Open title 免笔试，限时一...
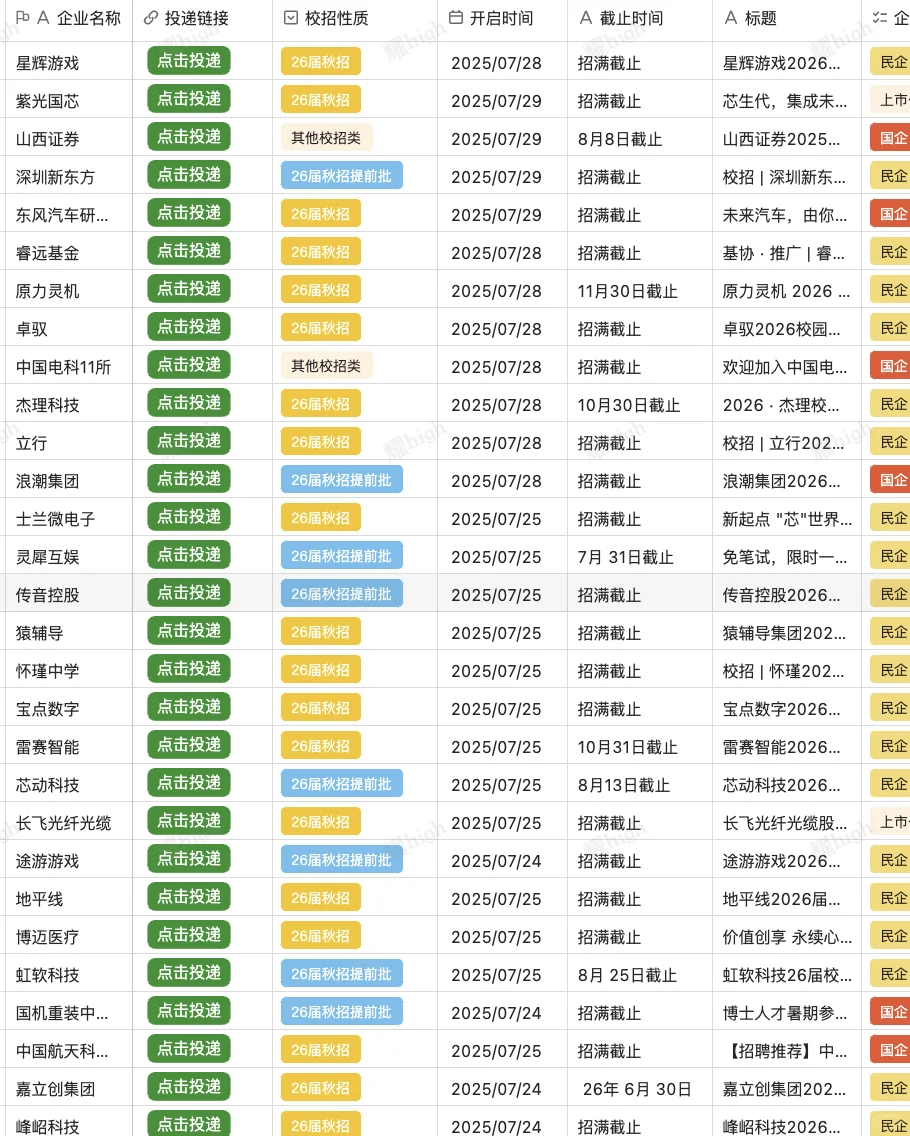 coord(785,557)
